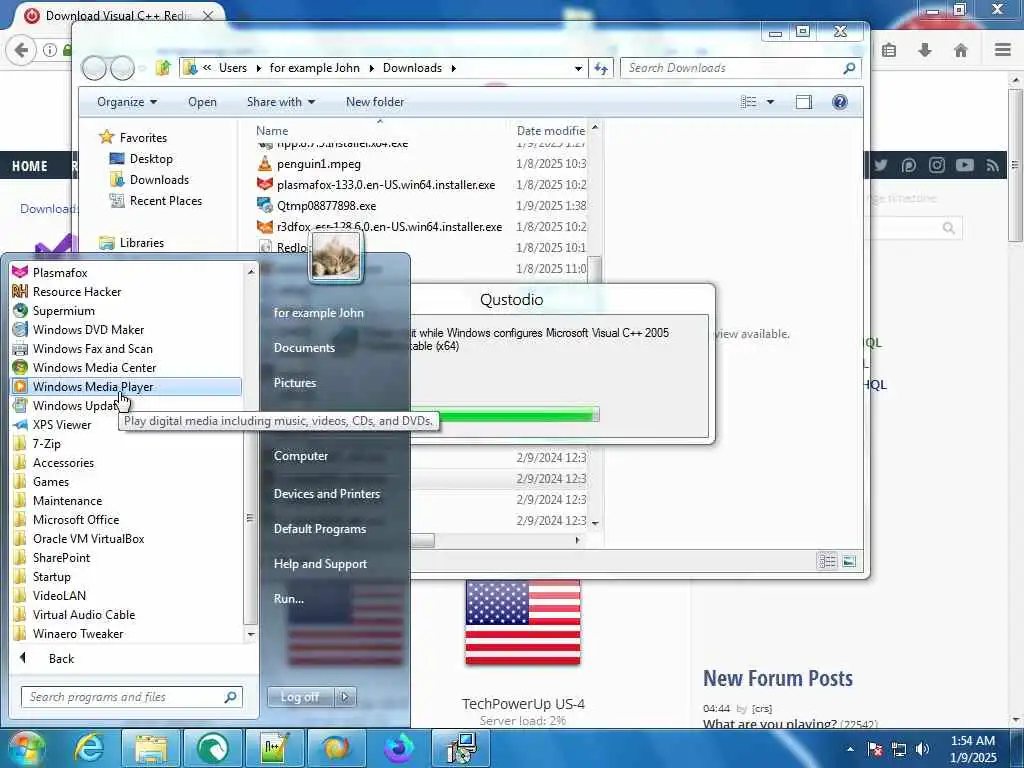Toggle the Explorer preview pane icon
The image size is (1024, 768).
click(x=804, y=102)
